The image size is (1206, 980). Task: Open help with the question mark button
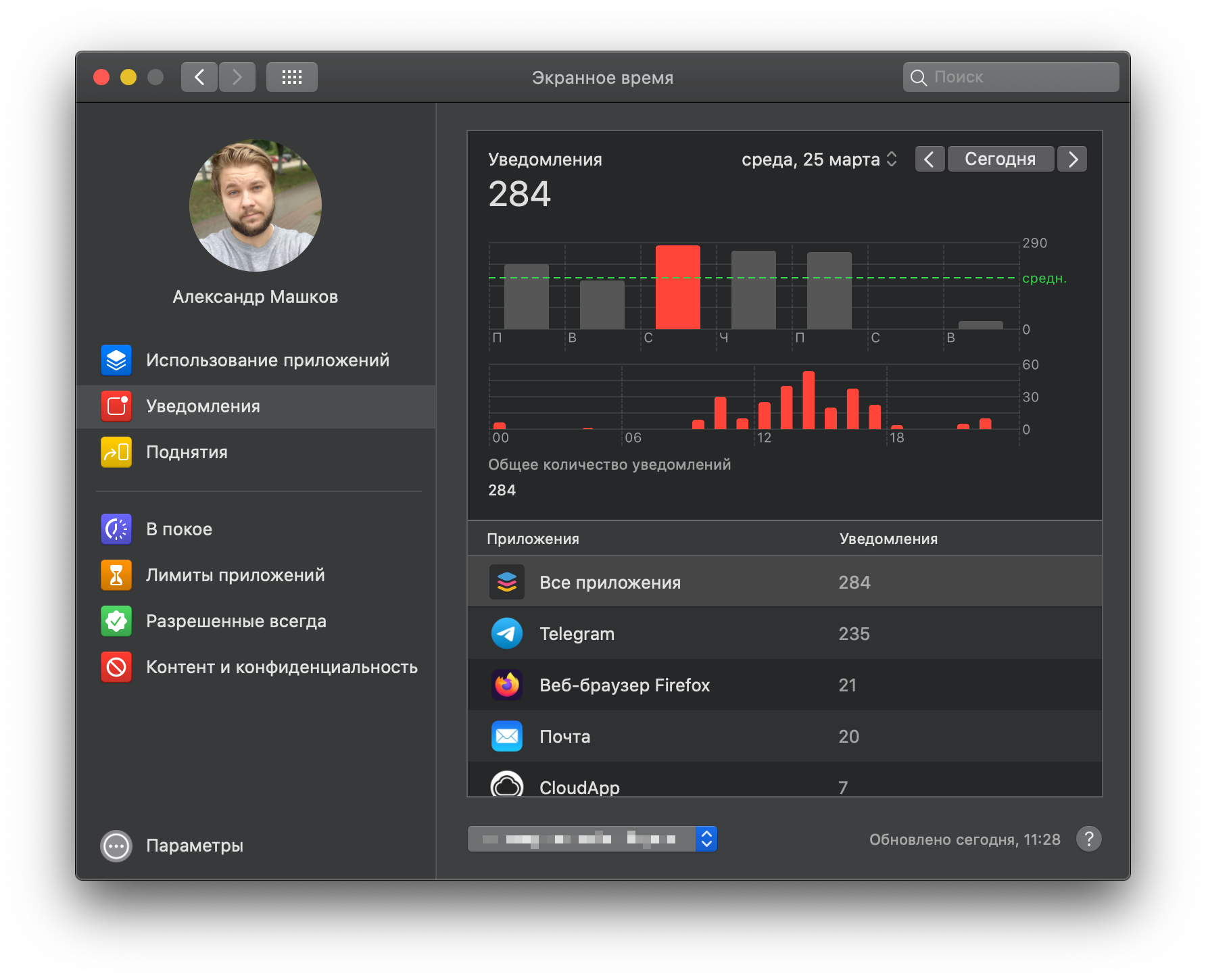click(x=1088, y=839)
